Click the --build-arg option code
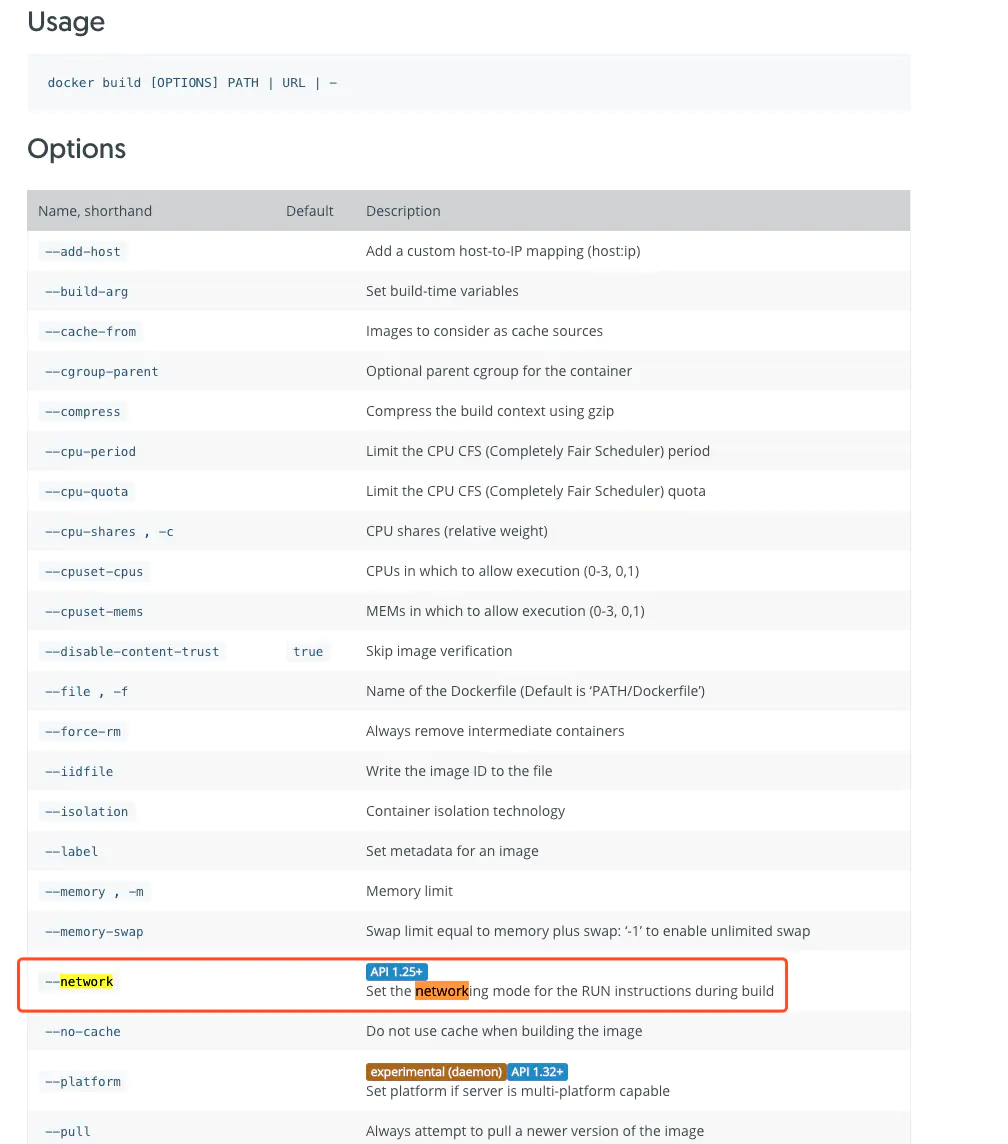 coord(87,291)
